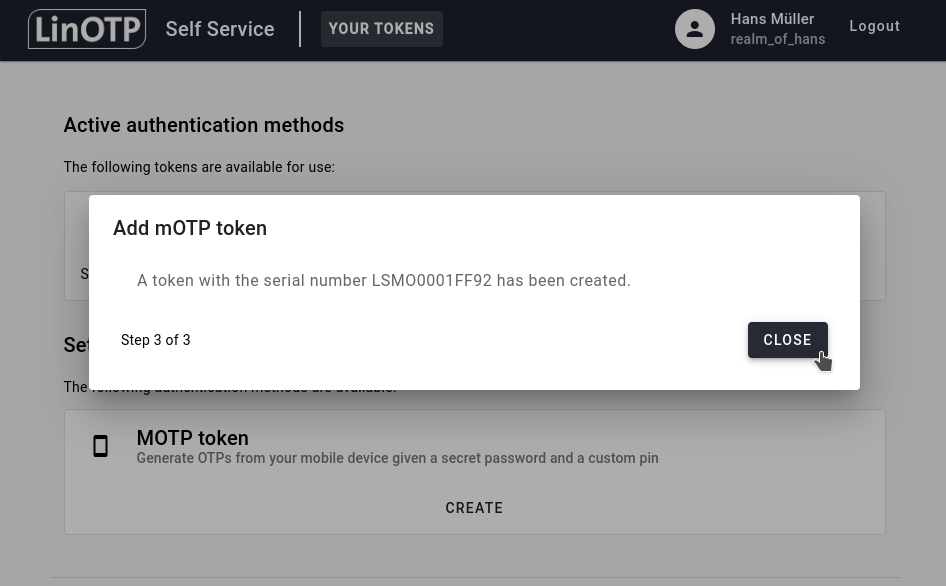Viewport: 946px width, 586px height.
Task: Log out using the Logout button
Action: (x=874, y=27)
